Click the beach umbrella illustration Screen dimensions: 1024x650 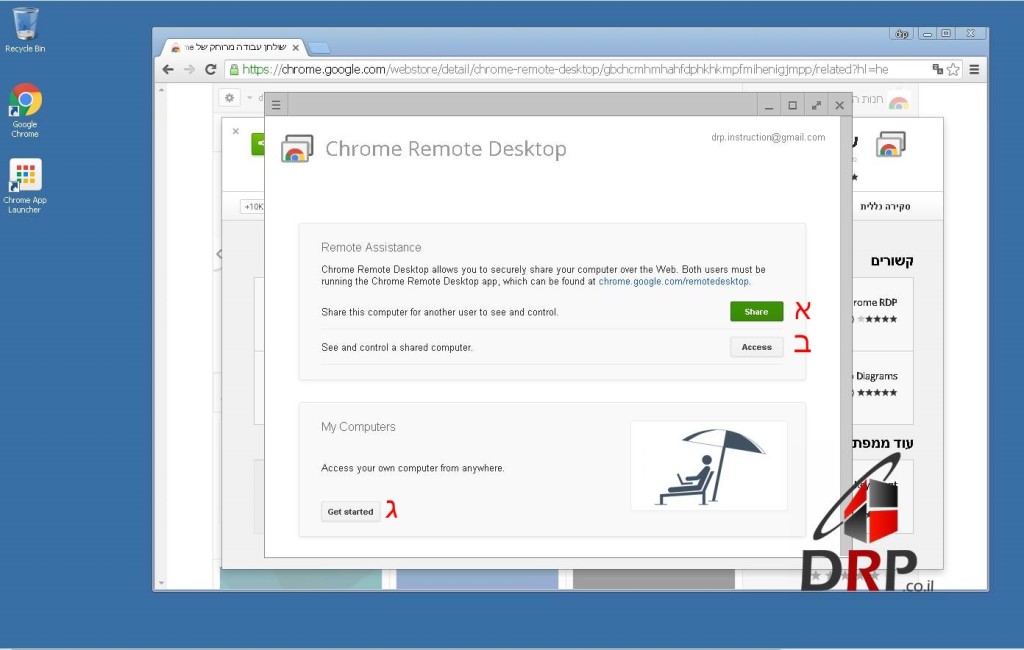708,465
